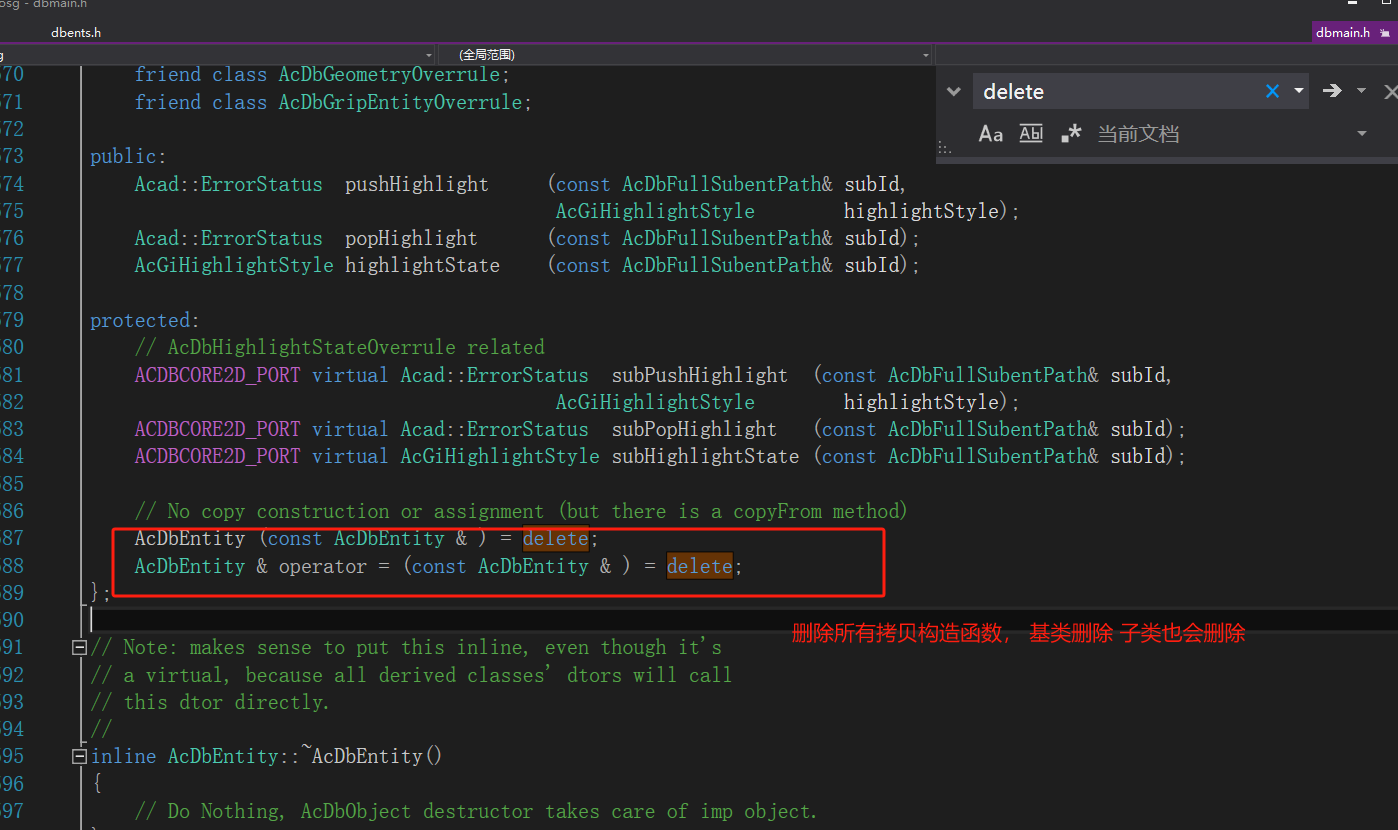Click 'subPopHighlight' virtual method name
1398x830 pixels.
pyautogui.click(x=694, y=429)
